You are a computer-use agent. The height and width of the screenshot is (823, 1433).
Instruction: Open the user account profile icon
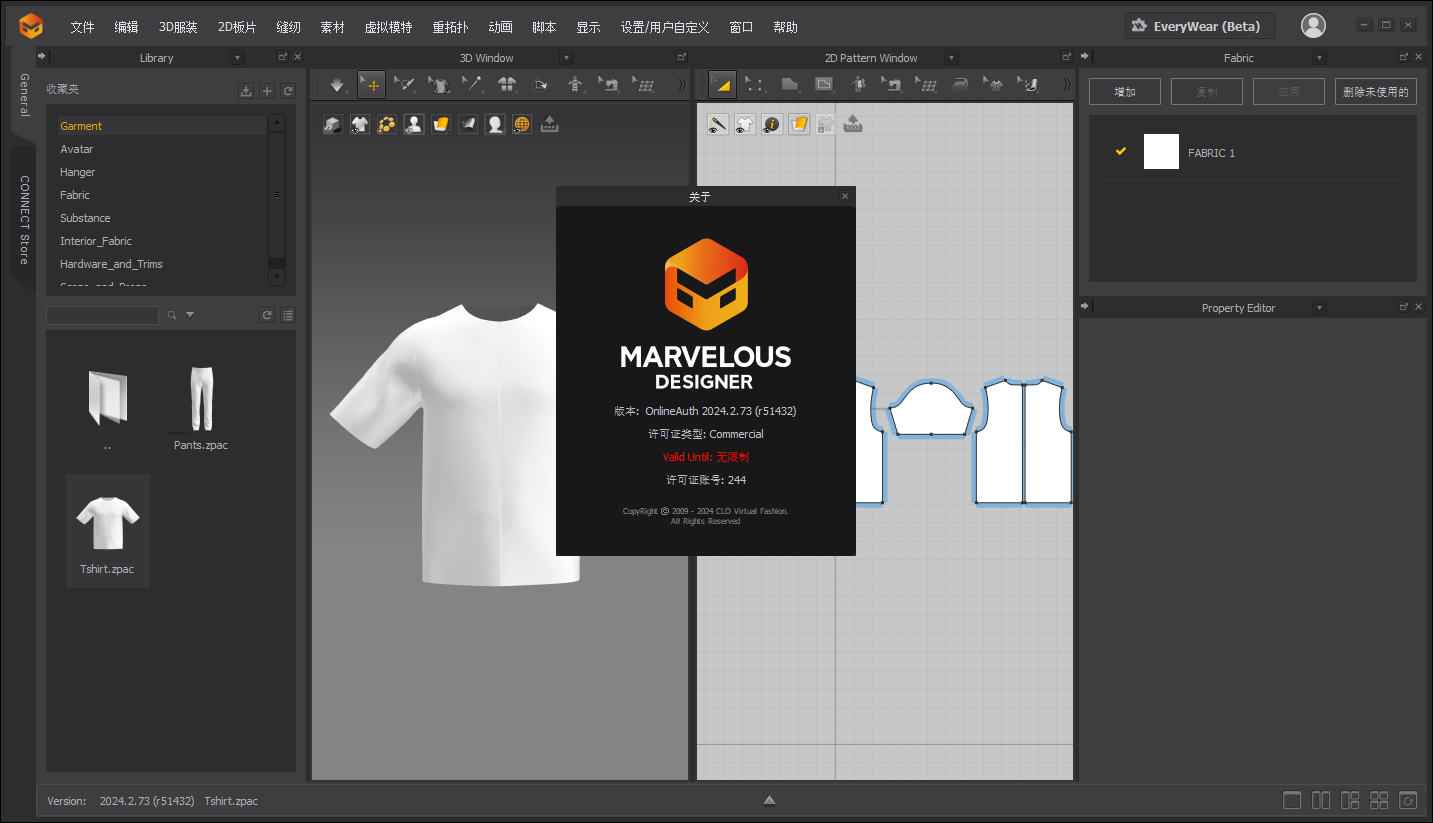click(1313, 26)
